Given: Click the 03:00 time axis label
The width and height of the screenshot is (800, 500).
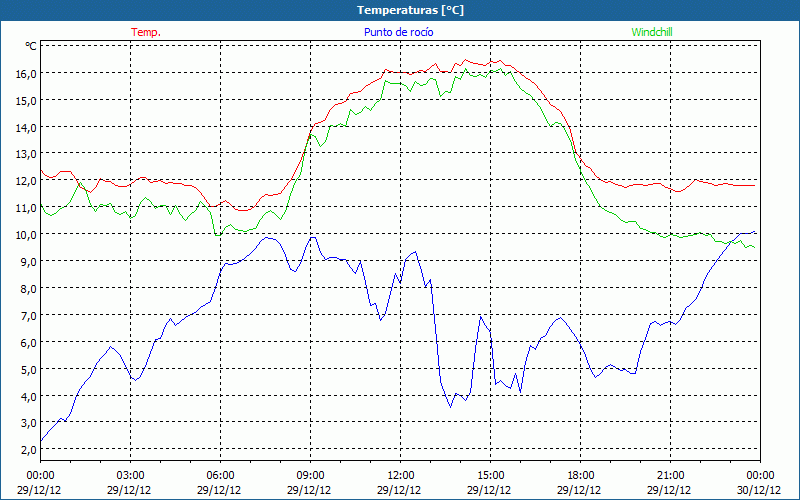Looking at the screenshot, I should [130, 476].
